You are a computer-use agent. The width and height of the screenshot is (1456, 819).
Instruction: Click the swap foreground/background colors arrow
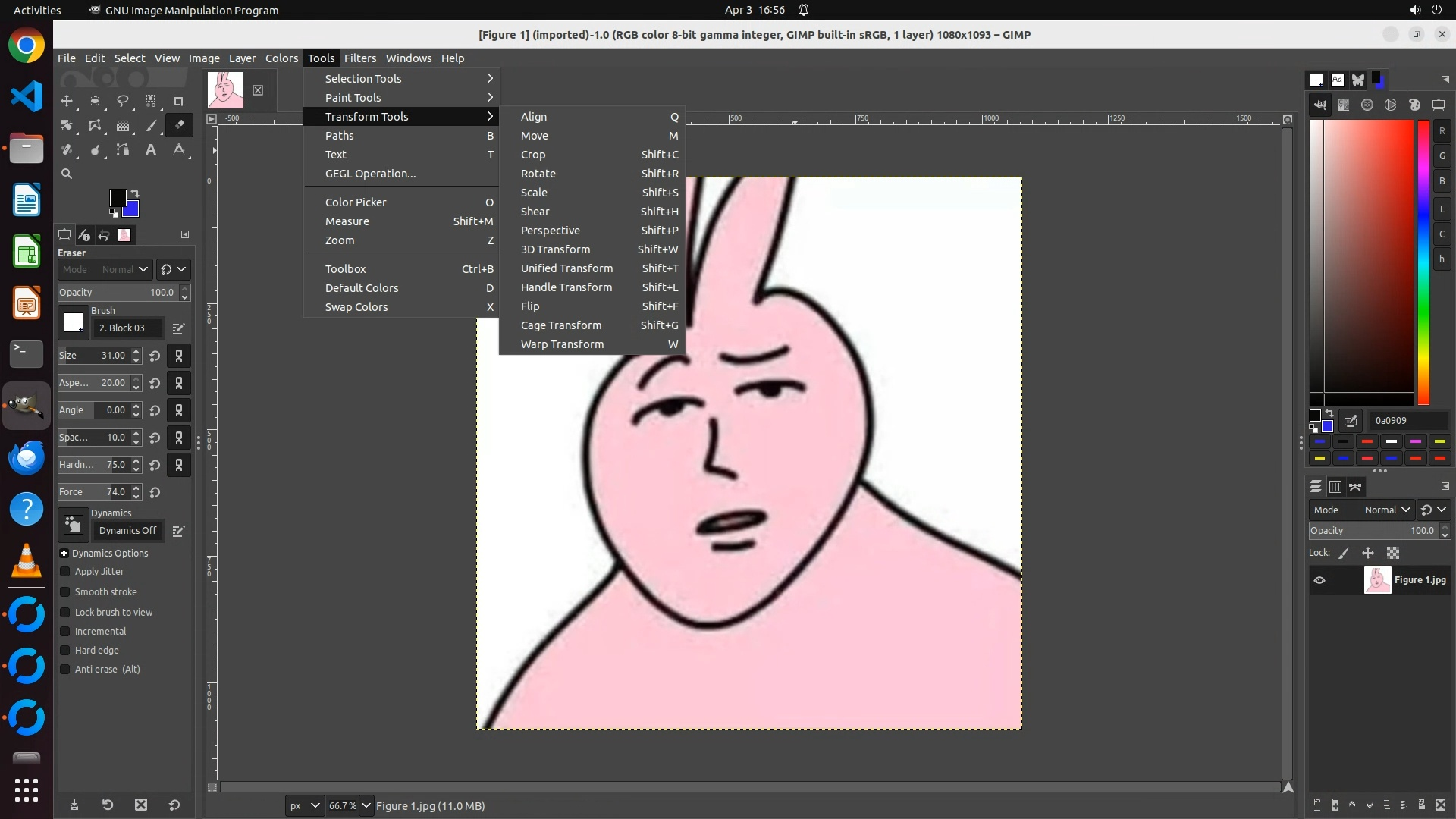point(135,193)
